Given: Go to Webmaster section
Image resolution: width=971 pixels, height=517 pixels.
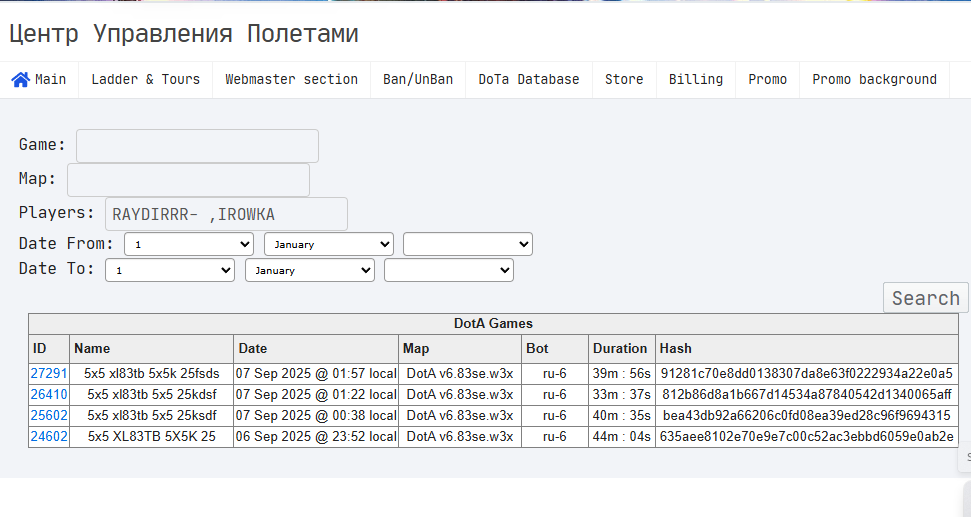Looking at the screenshot, I should click(x=292, y=80).
